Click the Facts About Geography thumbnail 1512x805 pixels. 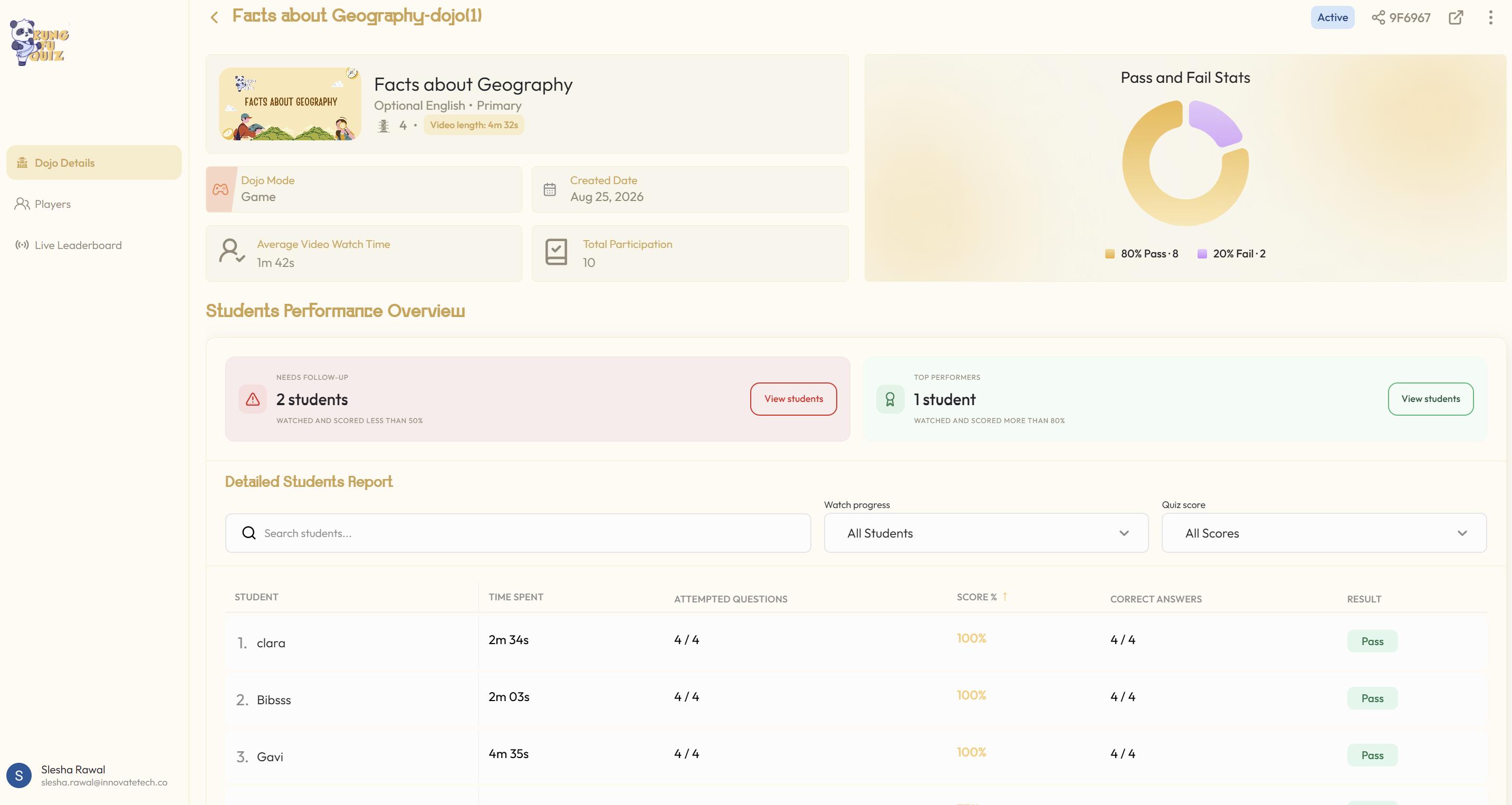click(290, 104)
